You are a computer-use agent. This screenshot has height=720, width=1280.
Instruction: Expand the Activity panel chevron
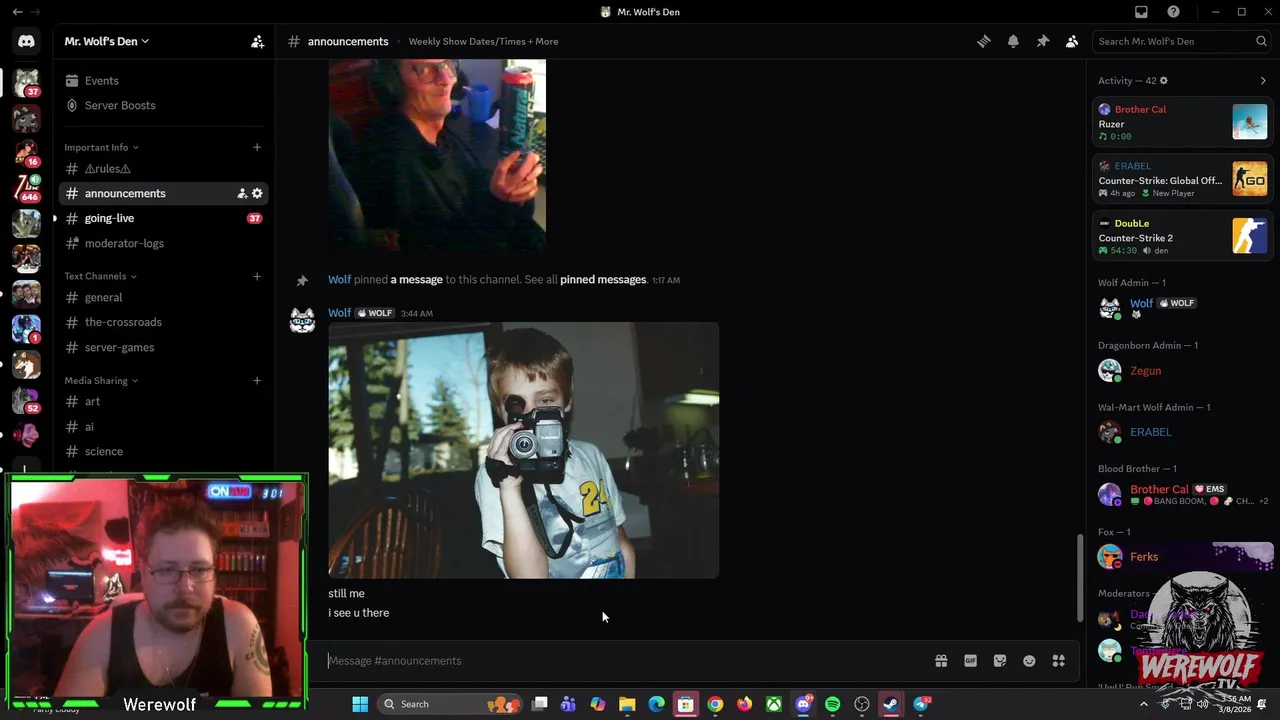coord(1263,80)
